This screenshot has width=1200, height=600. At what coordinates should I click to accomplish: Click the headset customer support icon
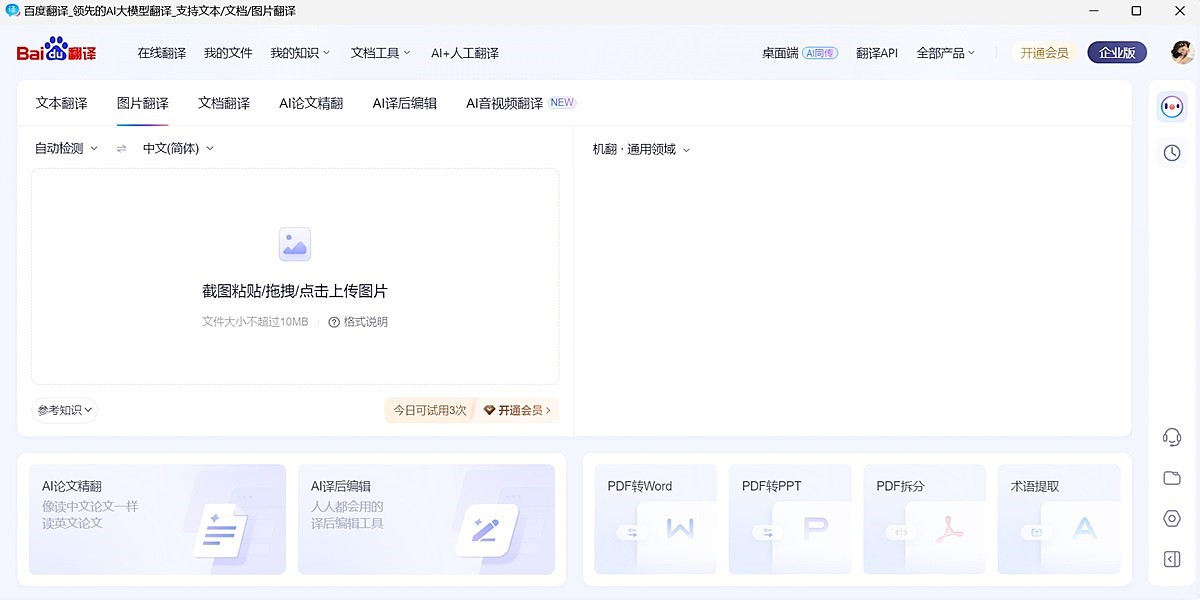(x=1171, y=435)
